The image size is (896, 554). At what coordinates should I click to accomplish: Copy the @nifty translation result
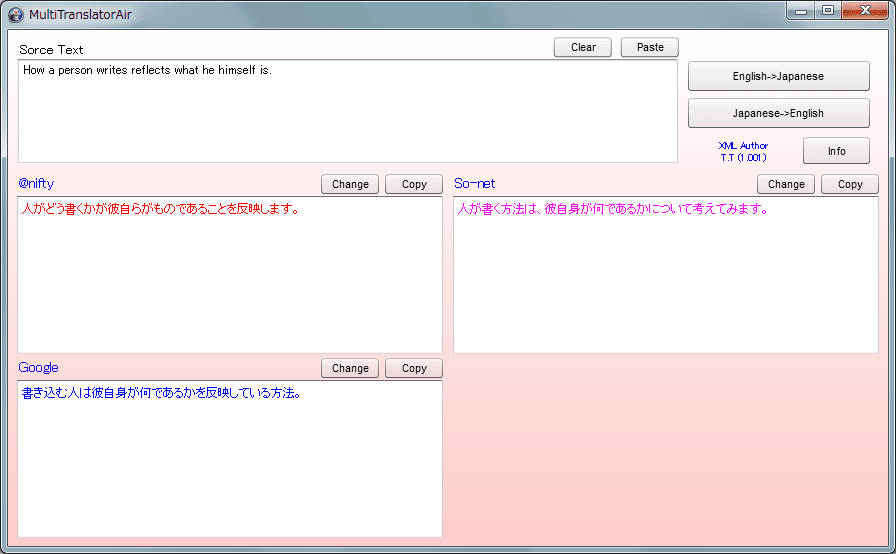pyautogui.click(x=414, y=184)
